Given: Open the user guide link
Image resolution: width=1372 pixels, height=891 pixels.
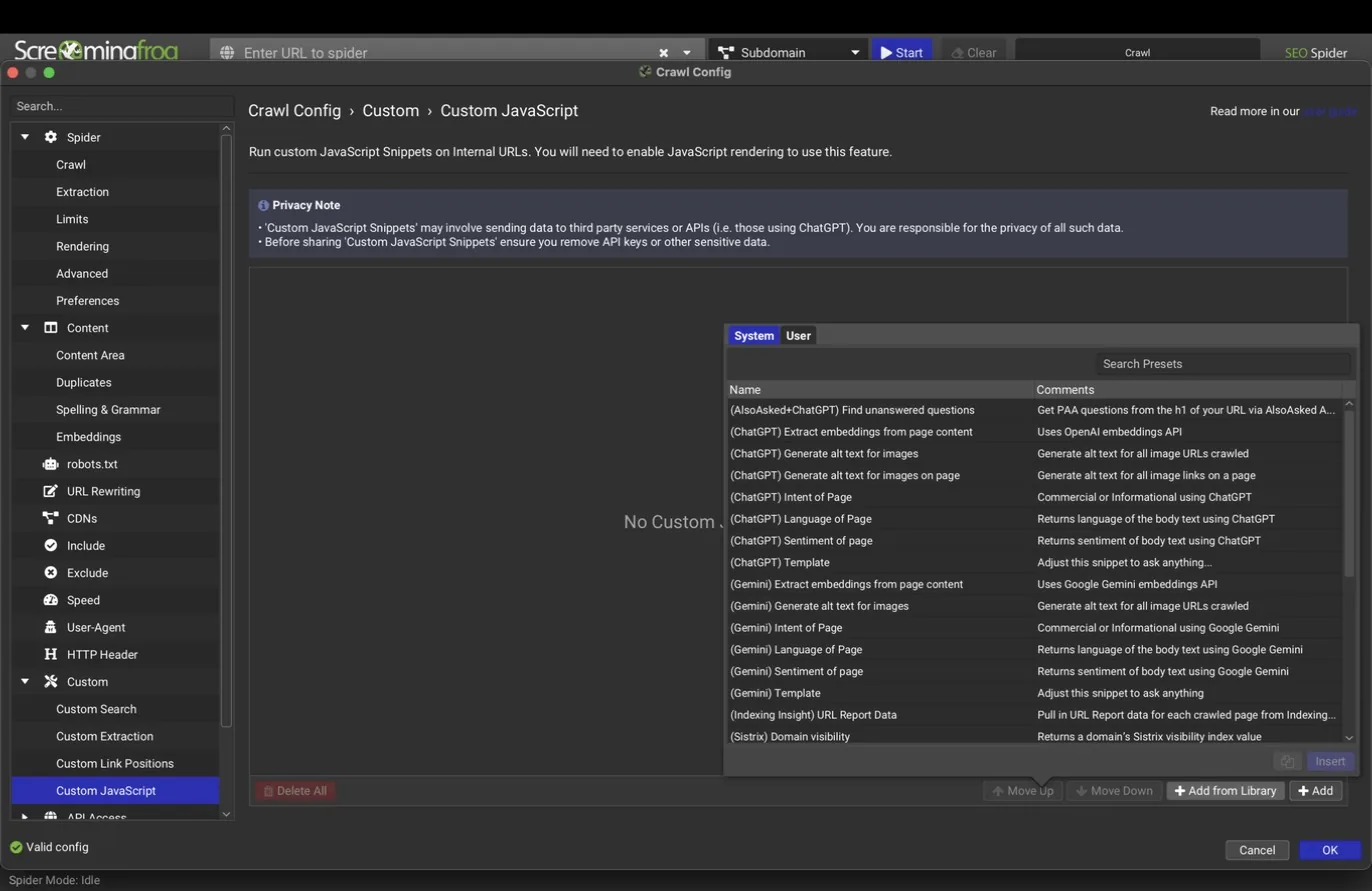Looking at the screenshot, I should 1329,111.
